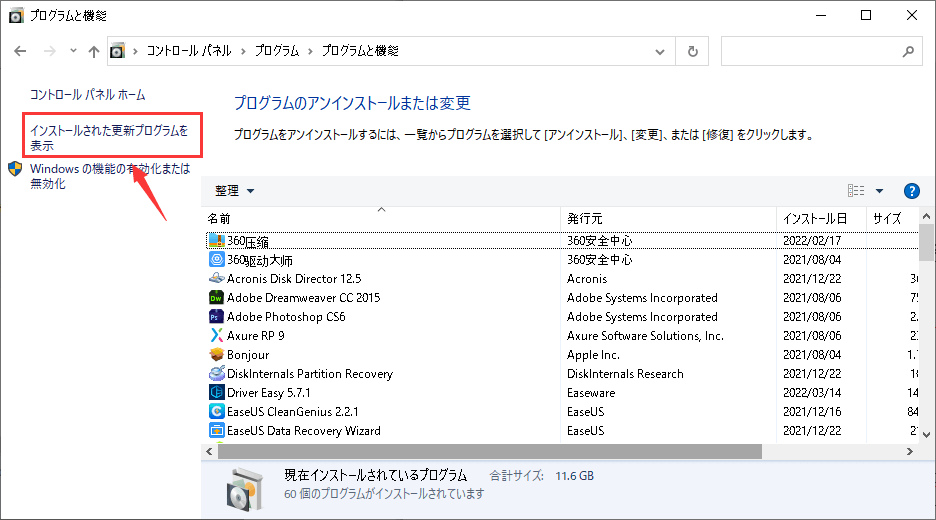Click the Forward navigation arrow

[x=50, y=51]
